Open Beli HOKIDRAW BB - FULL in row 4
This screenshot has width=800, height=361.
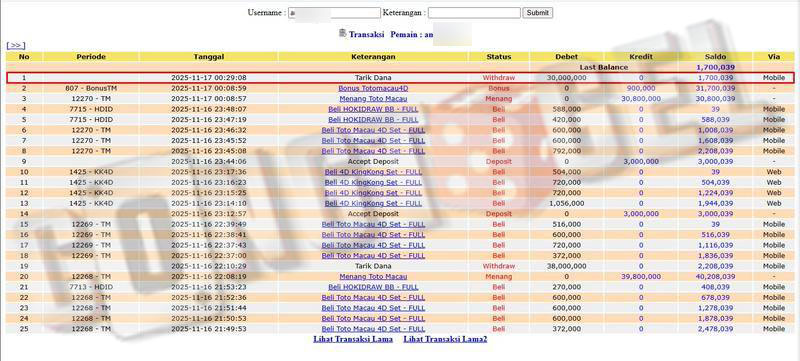[373, 109]
